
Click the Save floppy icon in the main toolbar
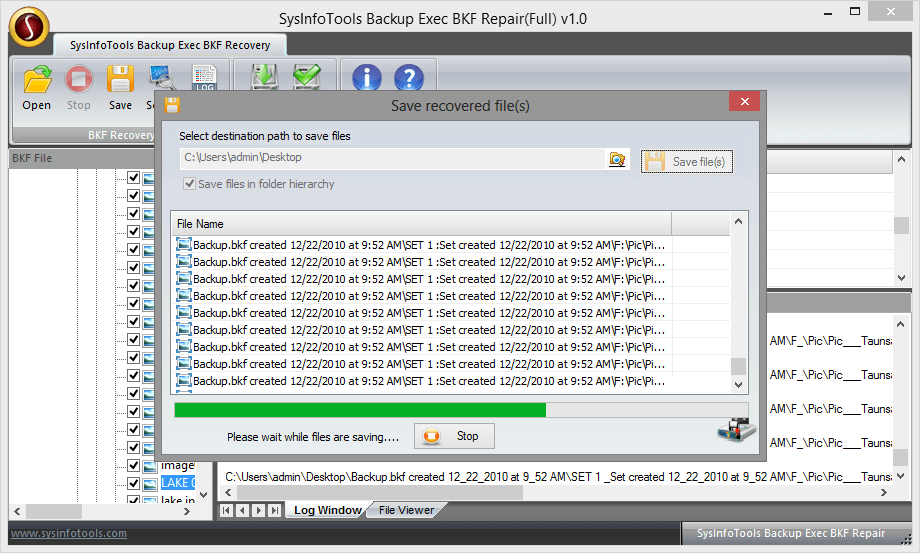point(120,79)
